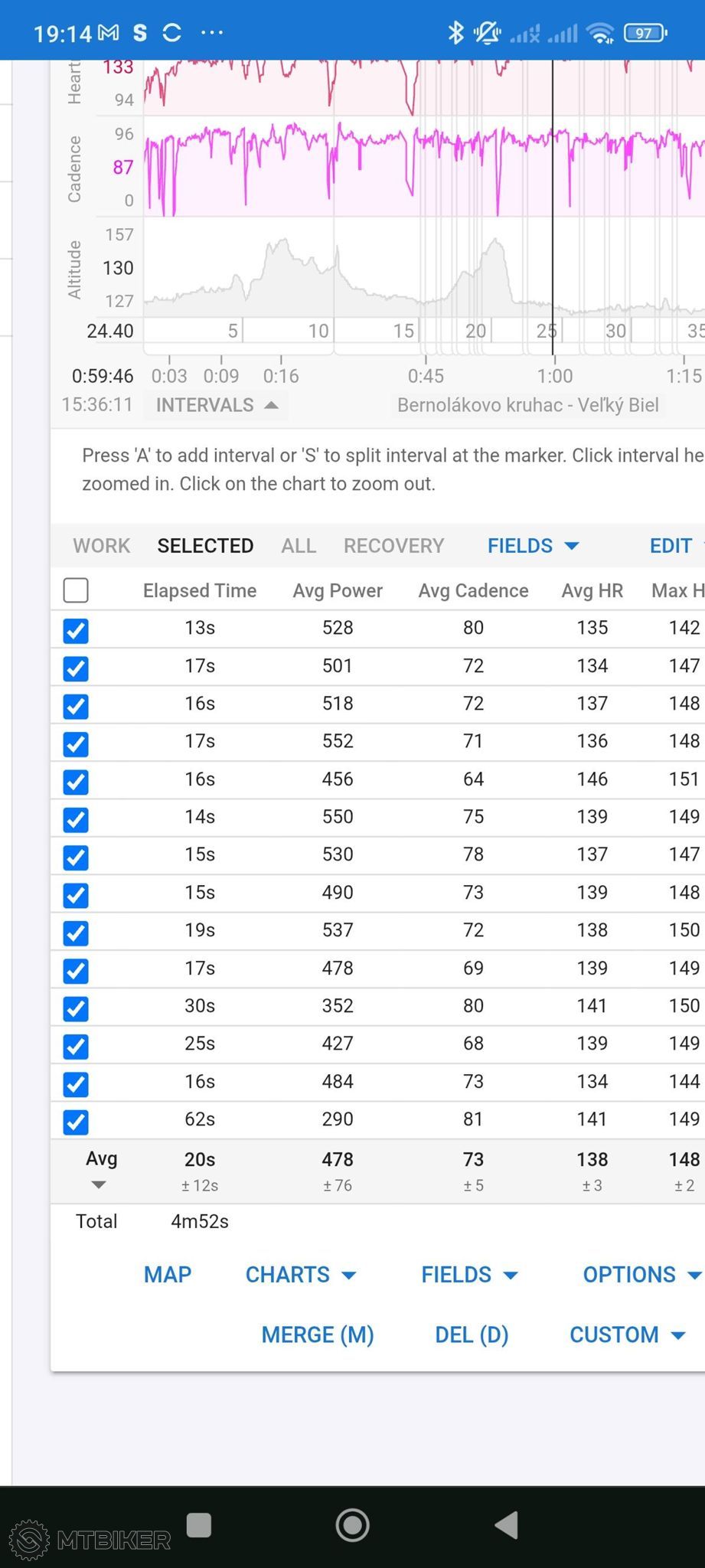The width and height of the screenshot is (705, 1568).
Task: Tap the Android back navigation icon
Action: (508, 1524)
